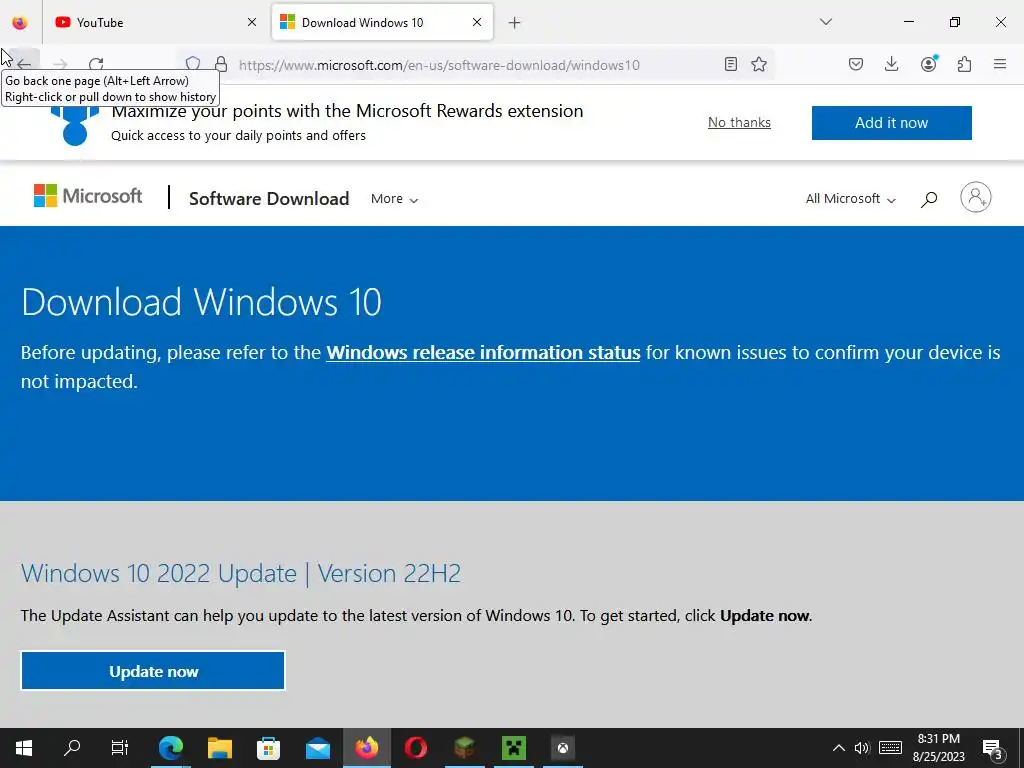Open Minecraft grass block taskbar icon
The image size is (1024, 768).
tap(464, 748)
